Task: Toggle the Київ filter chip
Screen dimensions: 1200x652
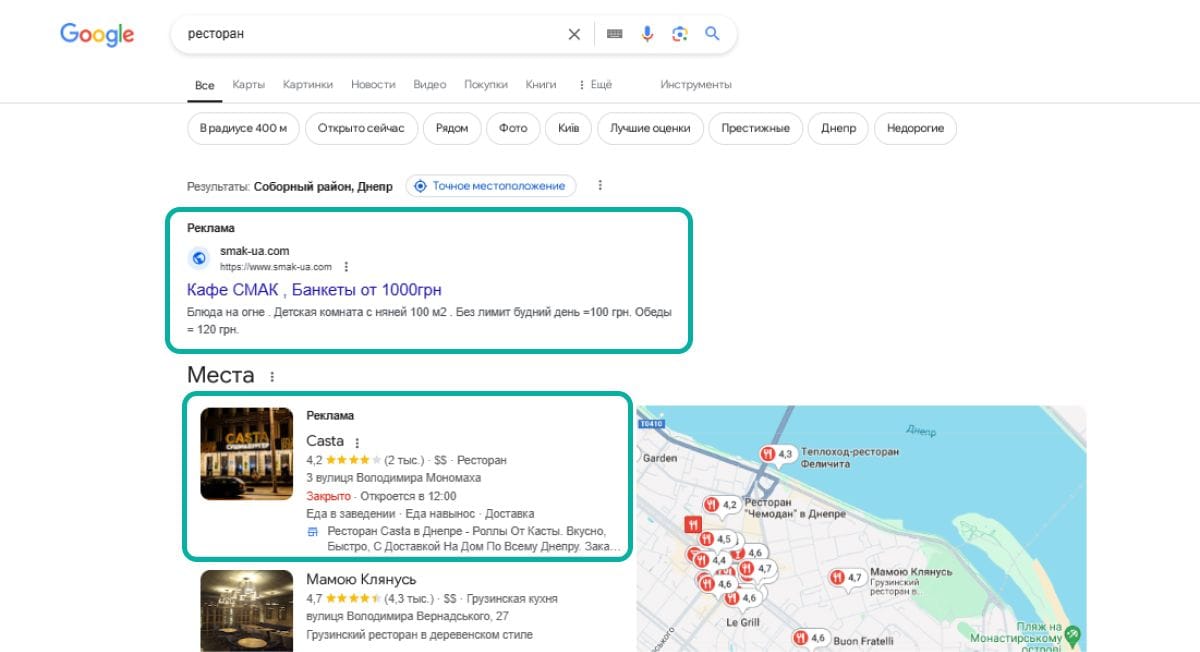Action: (569, 129)
